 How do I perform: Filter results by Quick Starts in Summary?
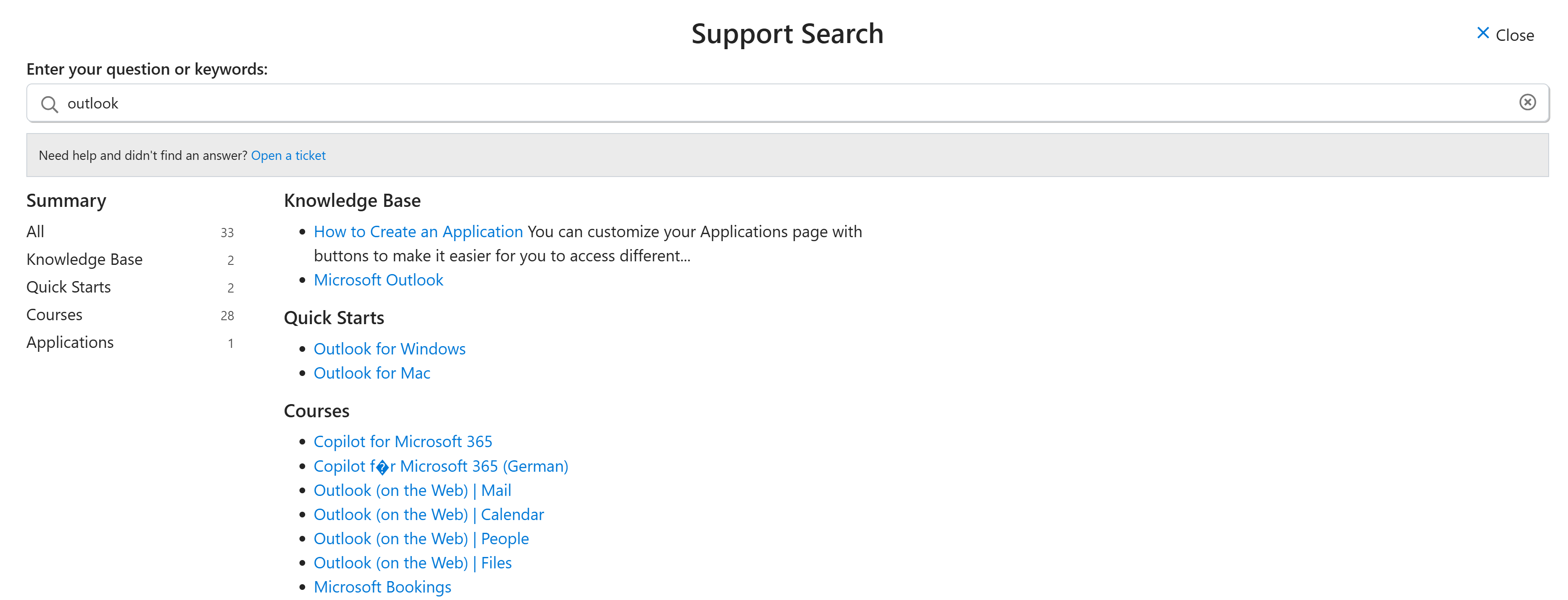pos(68,287)
